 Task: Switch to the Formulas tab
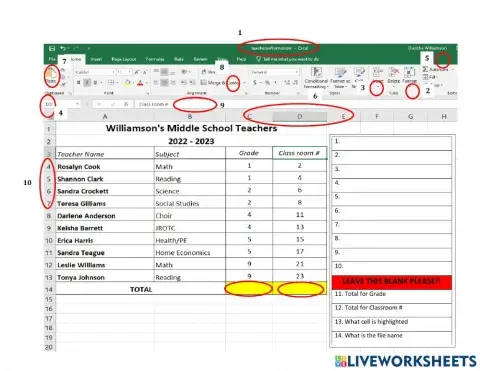coord(155,59)
